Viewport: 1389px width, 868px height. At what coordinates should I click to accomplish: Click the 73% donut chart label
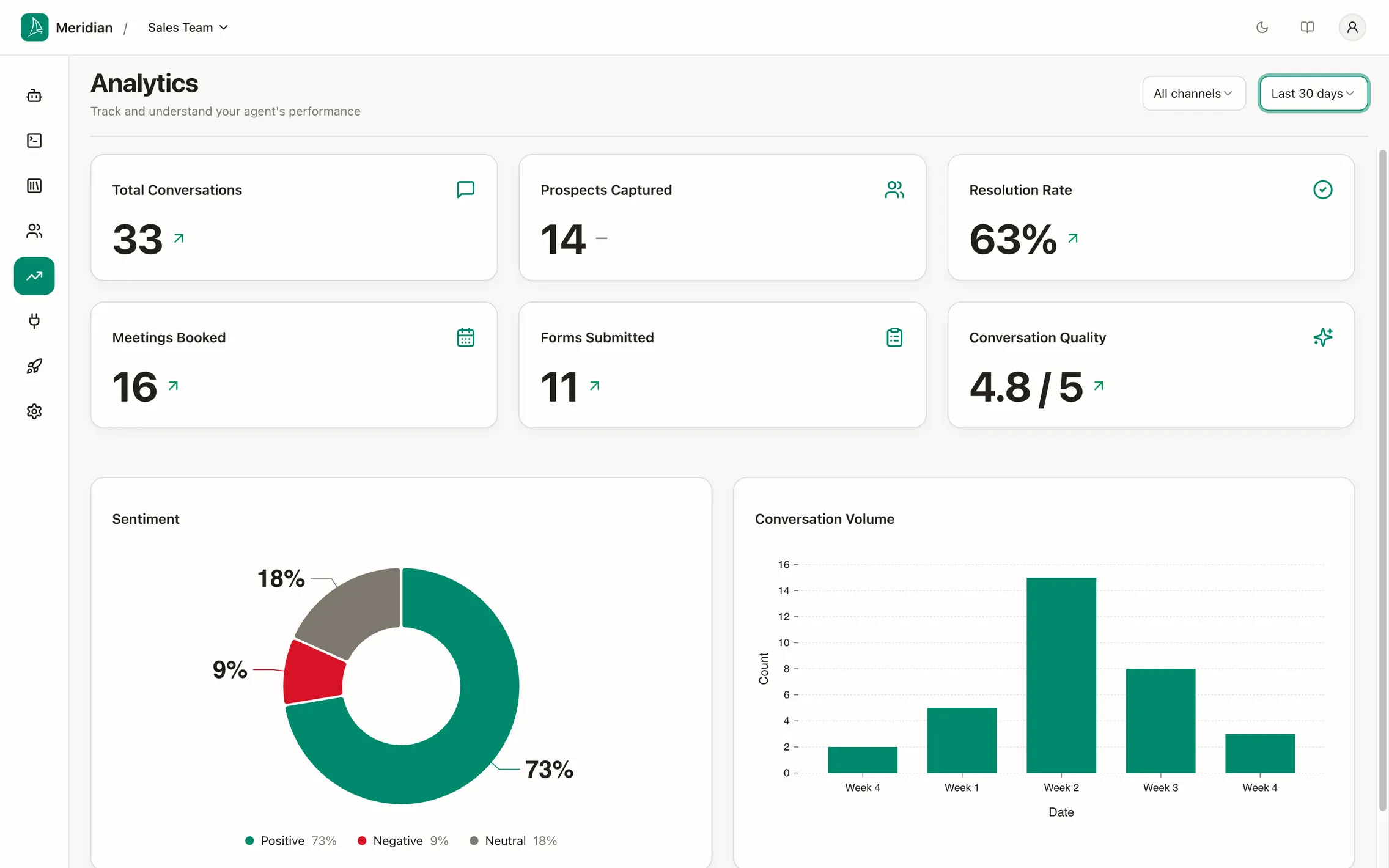[x=549, y=770]
